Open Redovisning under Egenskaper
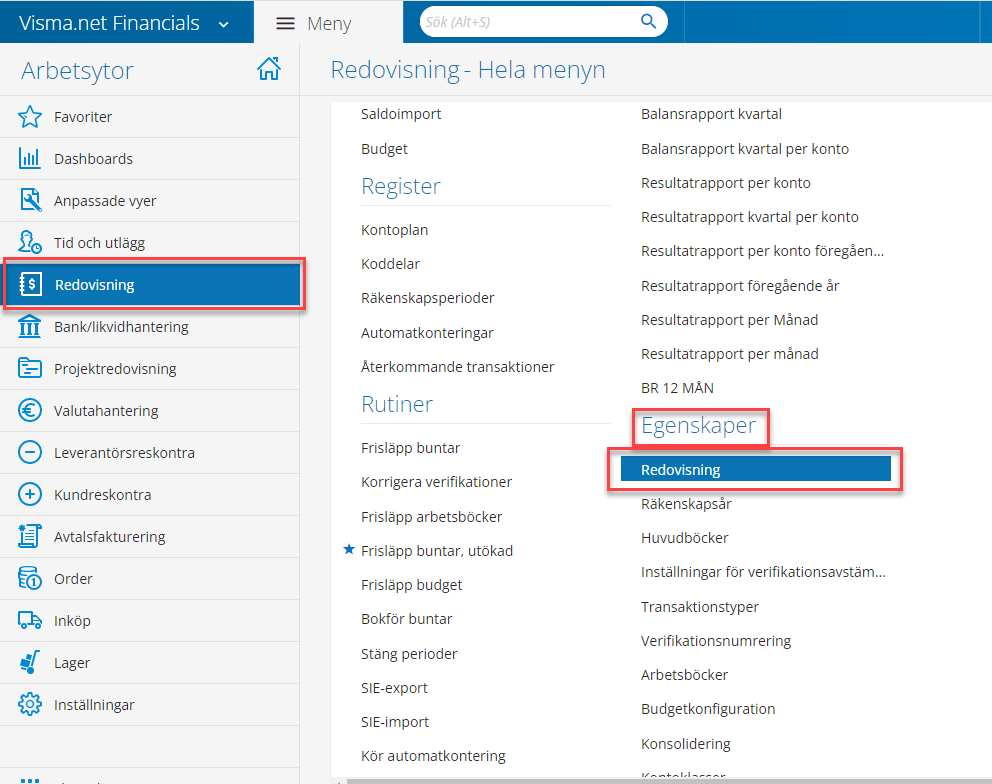Image resolution: width=992 pixels, height=784 pixels. pos(755,469)
